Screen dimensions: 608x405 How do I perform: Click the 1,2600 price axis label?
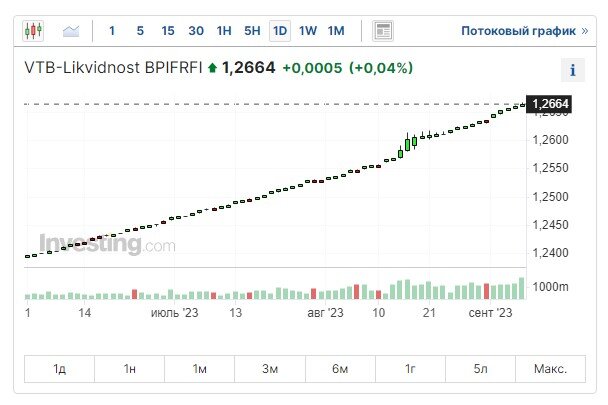click(x=550, y=140)
